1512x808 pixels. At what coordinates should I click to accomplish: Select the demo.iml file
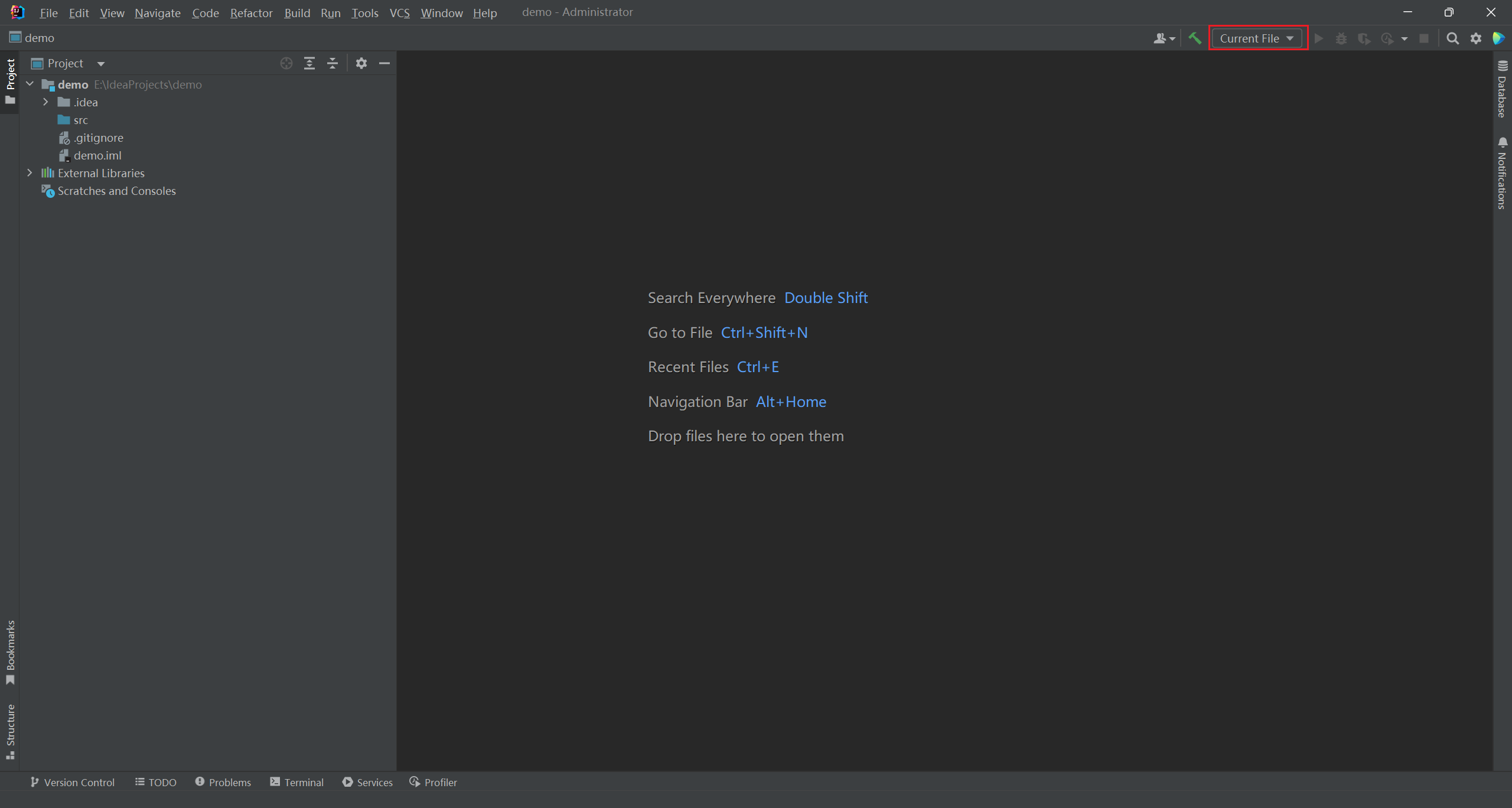tap(97, 155)
